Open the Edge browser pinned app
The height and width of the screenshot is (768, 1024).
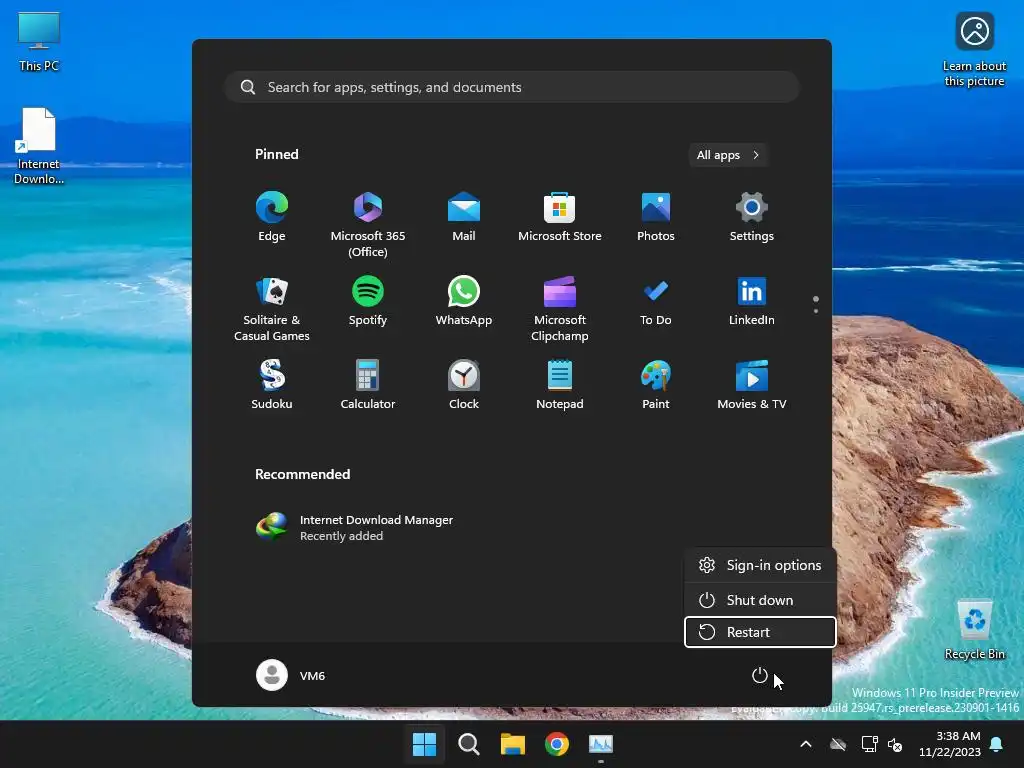pyautogui.click(x=272, y=217)
